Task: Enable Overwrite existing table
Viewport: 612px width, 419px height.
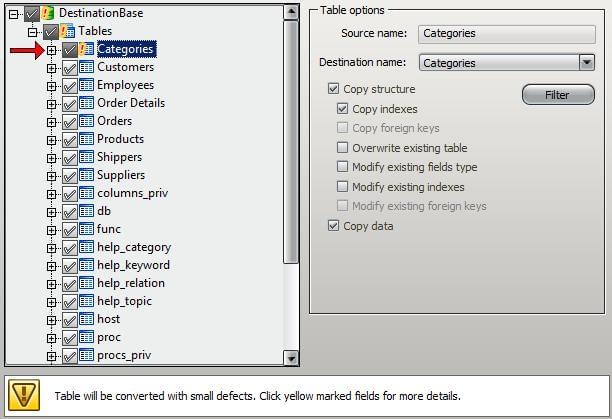Action: click(x=342, y=147)
